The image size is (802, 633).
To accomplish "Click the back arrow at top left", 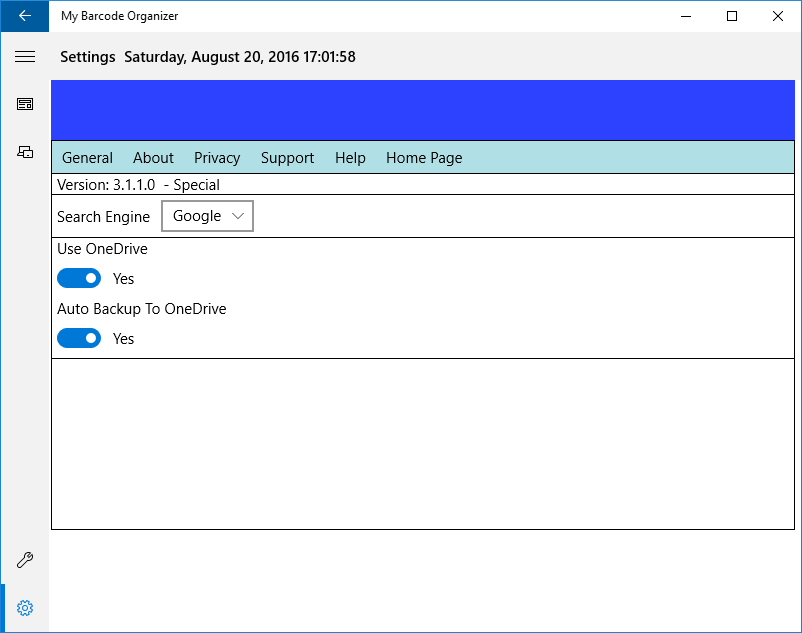I will coord(24,16).
